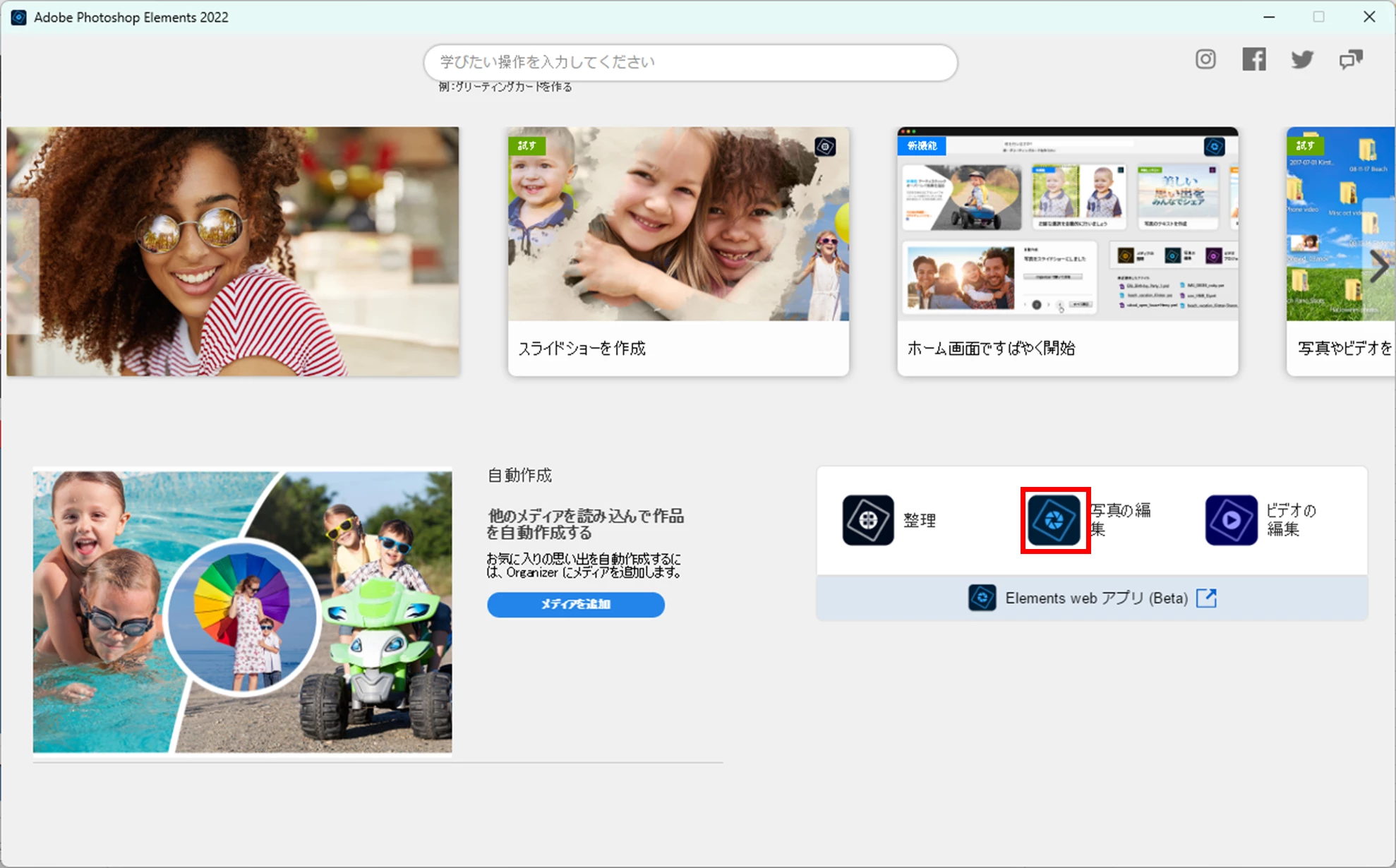Viewport: 1396px width, 868px height.
Task: Click the auto-creation collage preview image
Action: (242, 611)
